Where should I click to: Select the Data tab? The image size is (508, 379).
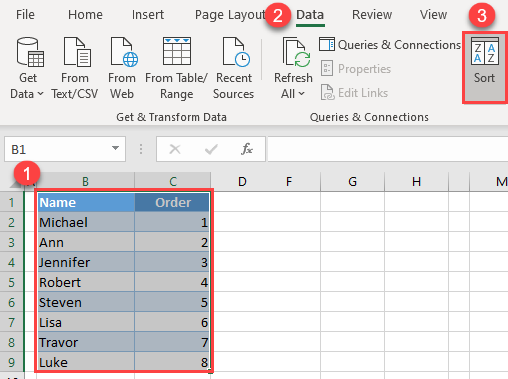click(x=310, y=15)
